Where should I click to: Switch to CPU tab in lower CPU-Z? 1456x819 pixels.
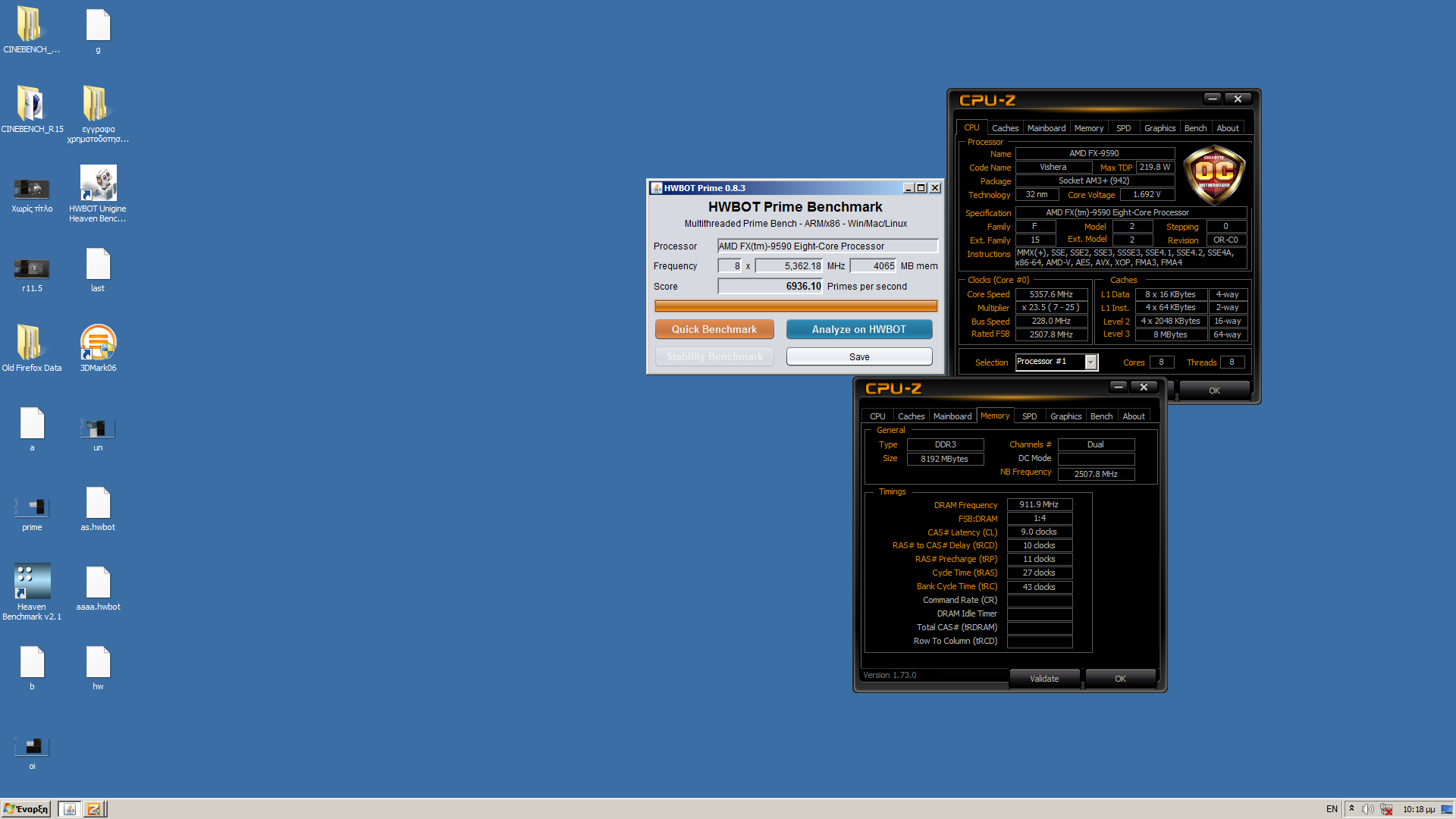[x=877, y=416]
